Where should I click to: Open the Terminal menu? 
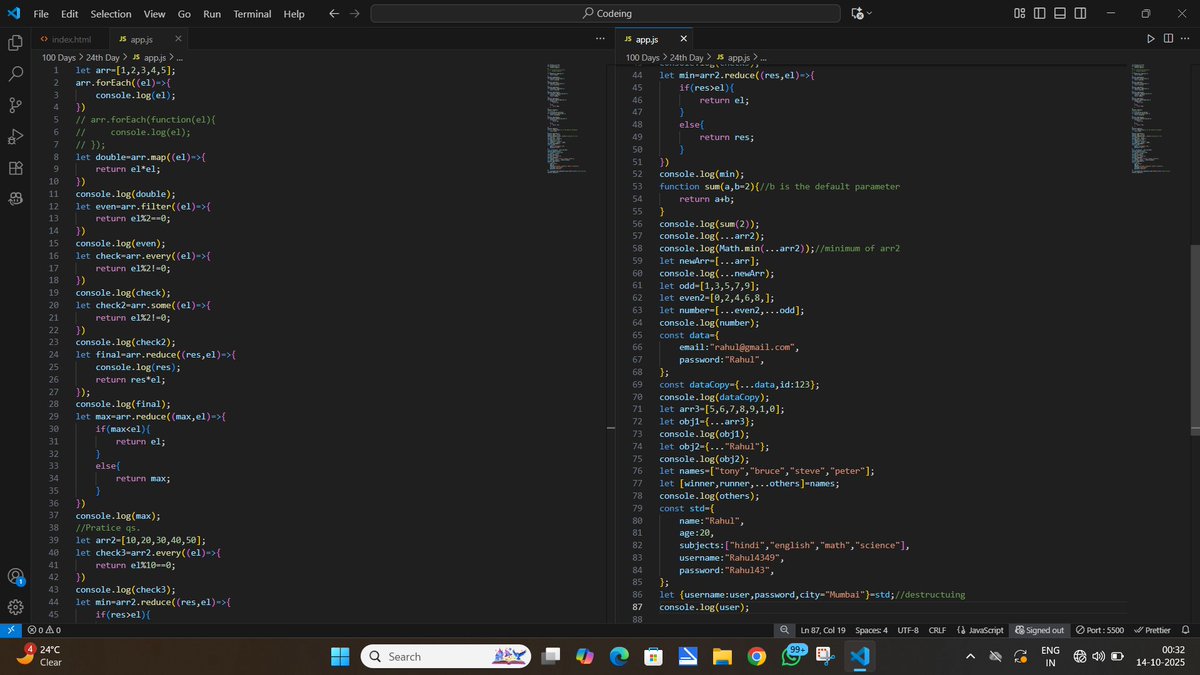[x=252, y=13]
